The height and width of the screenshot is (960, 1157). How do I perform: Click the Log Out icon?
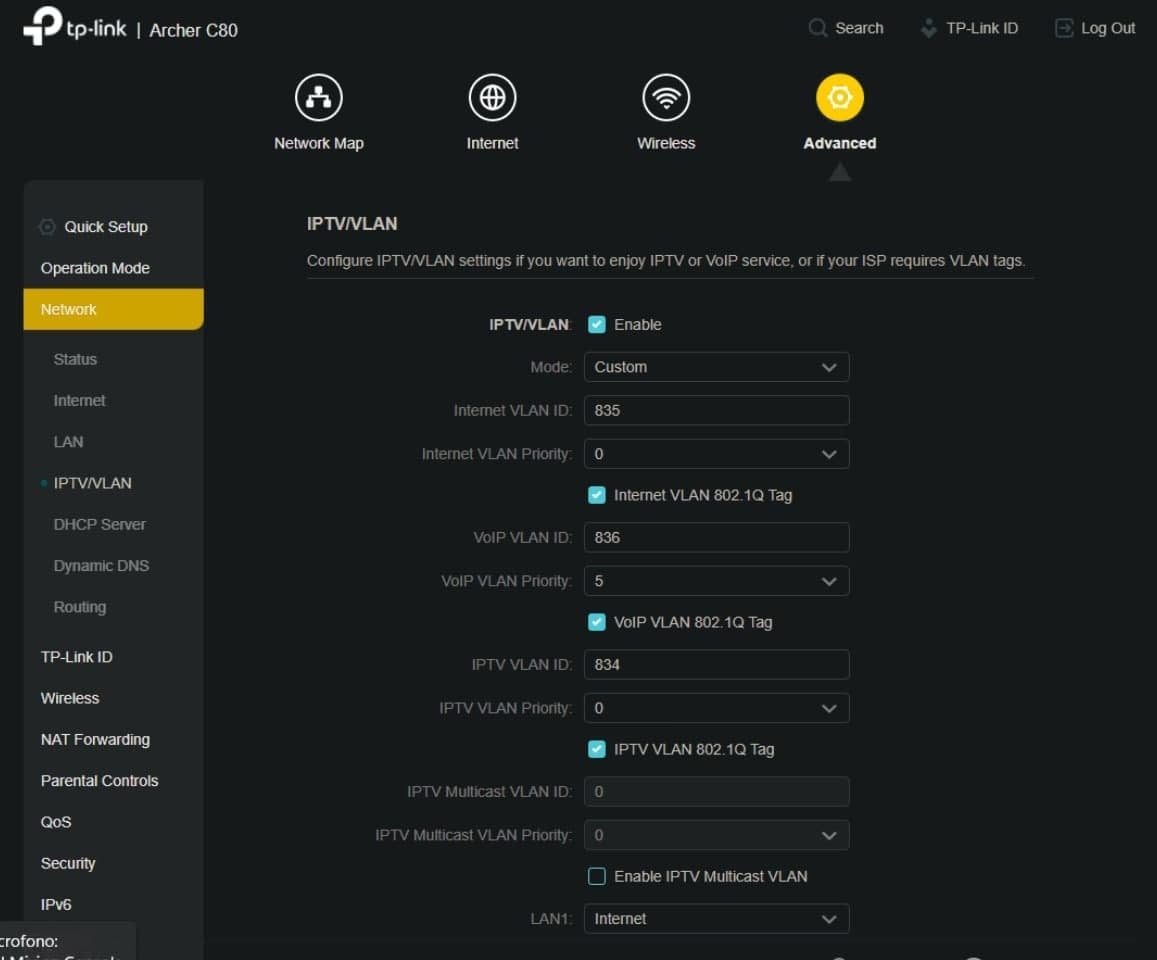coord(1064,28)
